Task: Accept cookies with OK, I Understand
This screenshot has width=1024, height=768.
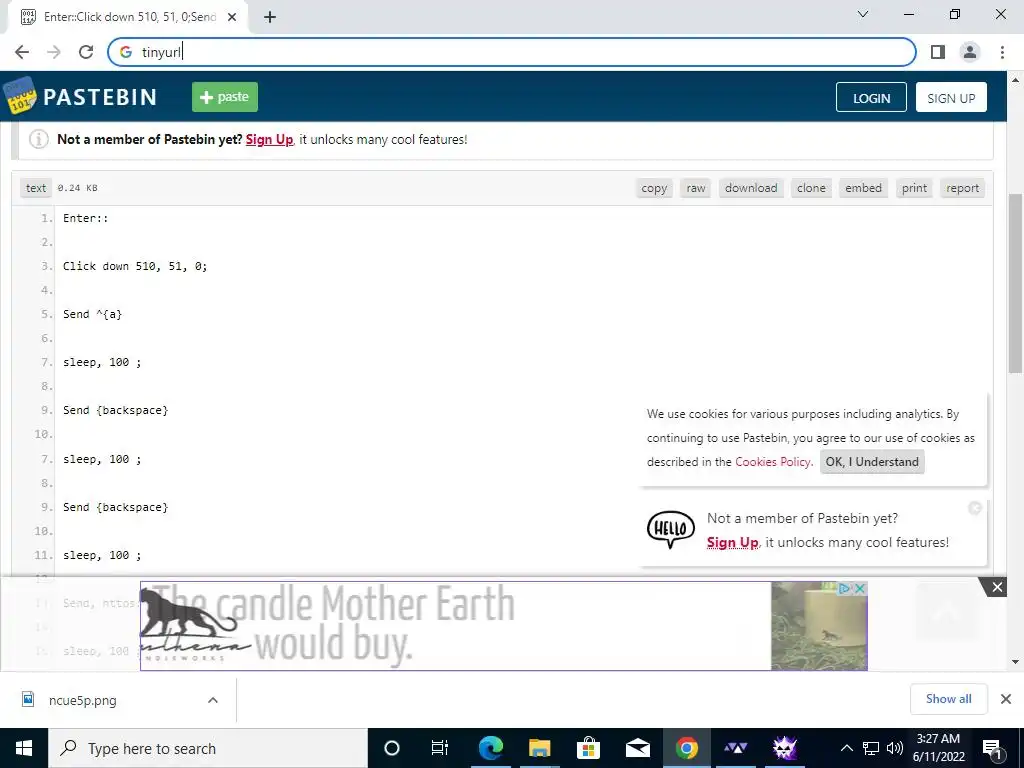Action: click(x=872, y=462)
